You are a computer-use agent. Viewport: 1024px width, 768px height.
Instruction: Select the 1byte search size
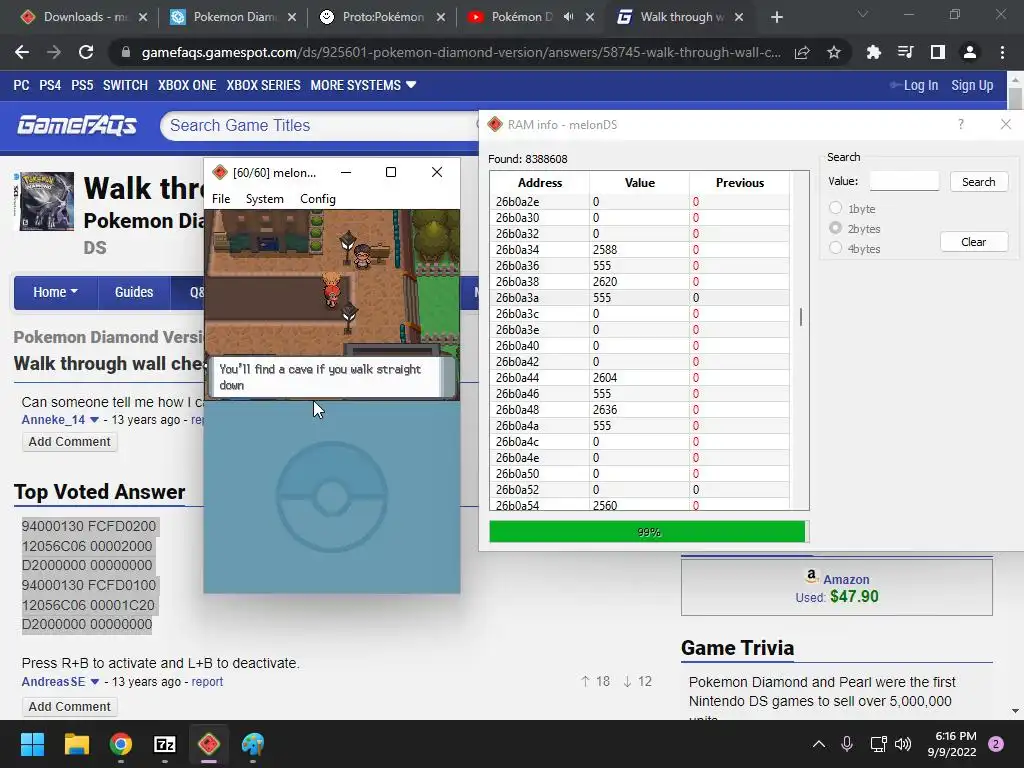coord(835,208)
